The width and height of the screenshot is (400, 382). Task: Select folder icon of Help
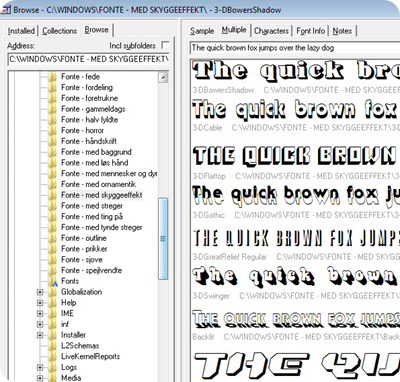click(x=52, y=303)
